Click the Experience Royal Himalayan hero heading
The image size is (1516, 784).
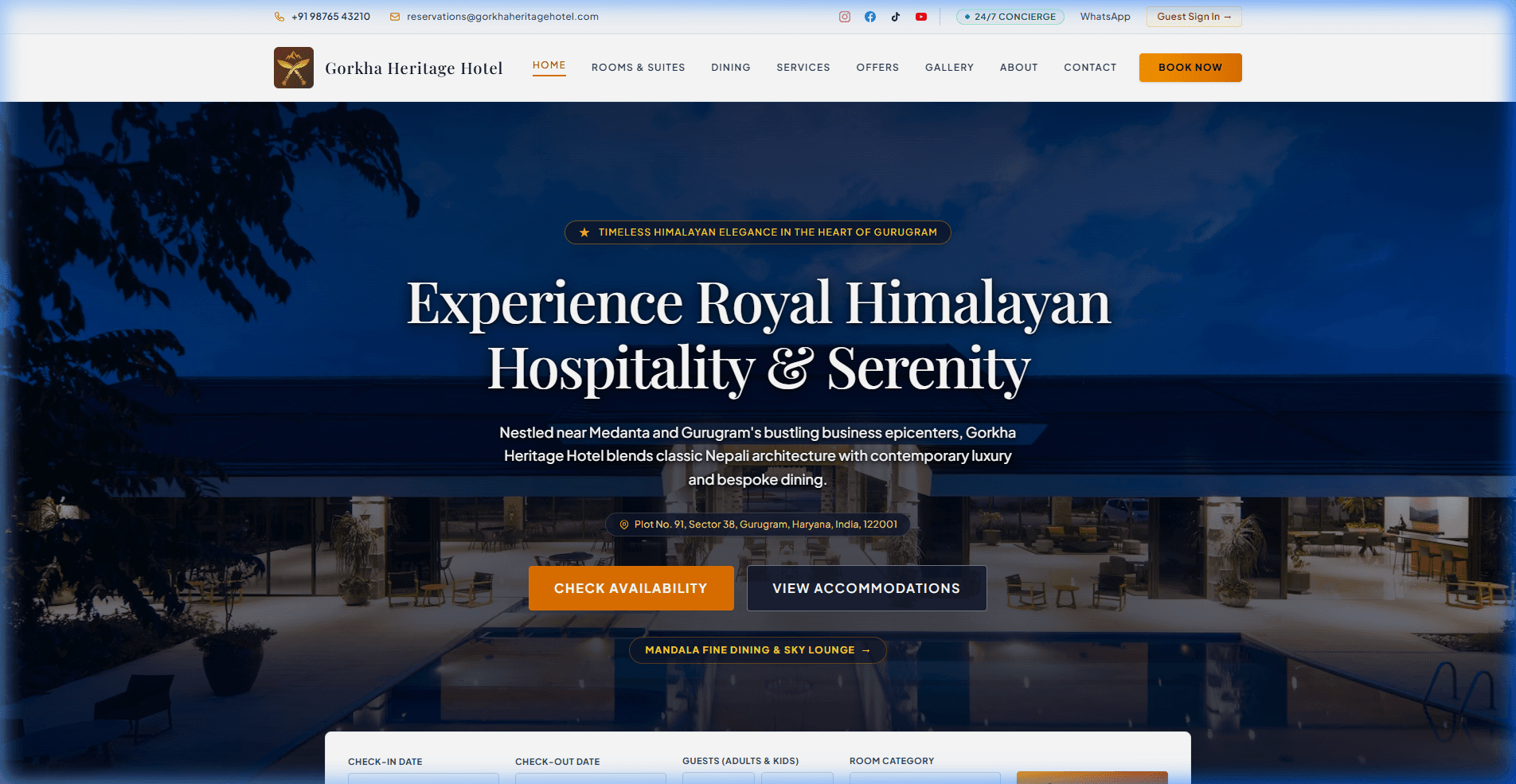[x=758, y=335]
